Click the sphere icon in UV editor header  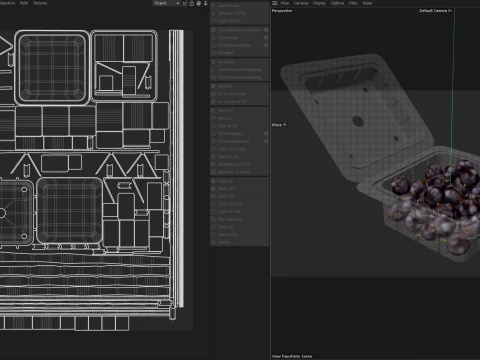click(199, 3)
